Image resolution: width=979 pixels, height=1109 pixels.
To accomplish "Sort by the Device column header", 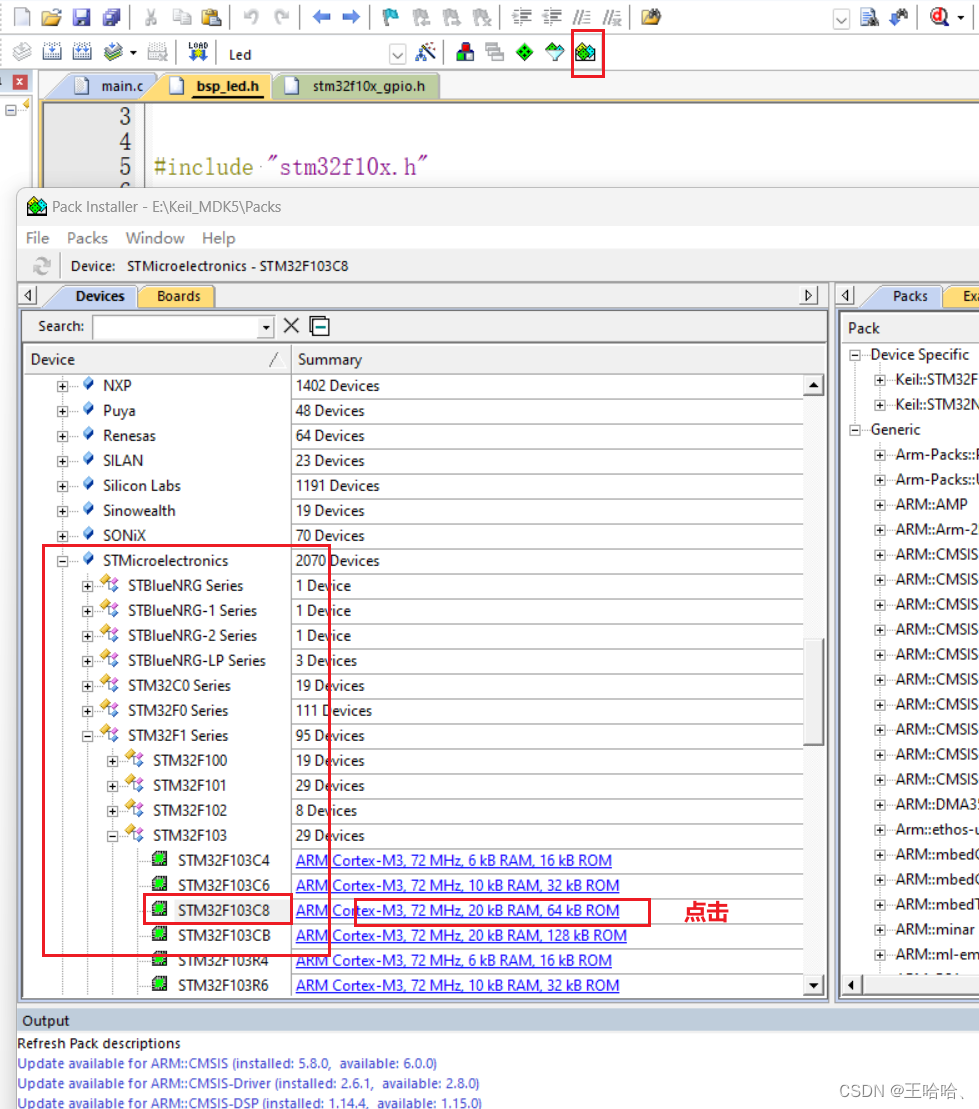I will (156, 359).
